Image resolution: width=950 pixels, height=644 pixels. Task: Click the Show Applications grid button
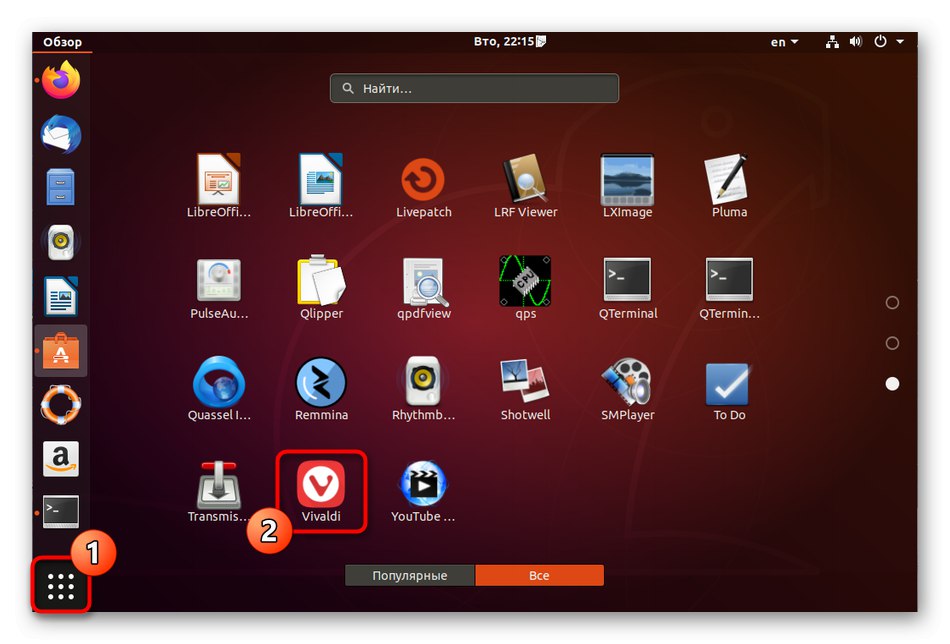pos(61,586)
